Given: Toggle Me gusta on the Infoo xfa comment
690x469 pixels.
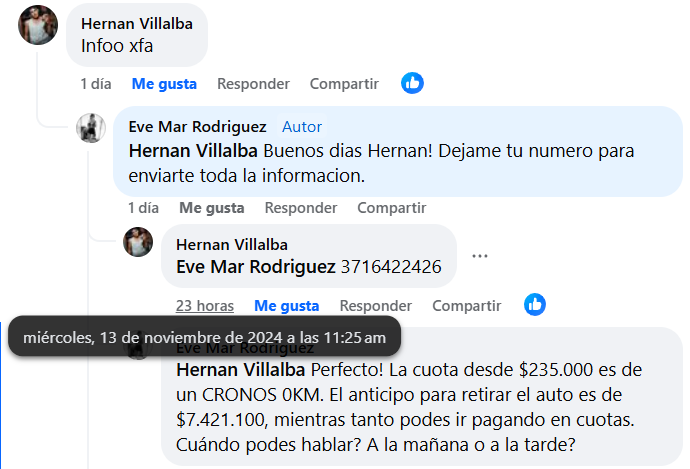Looking at the screenshot, I should tap(164, 84).
